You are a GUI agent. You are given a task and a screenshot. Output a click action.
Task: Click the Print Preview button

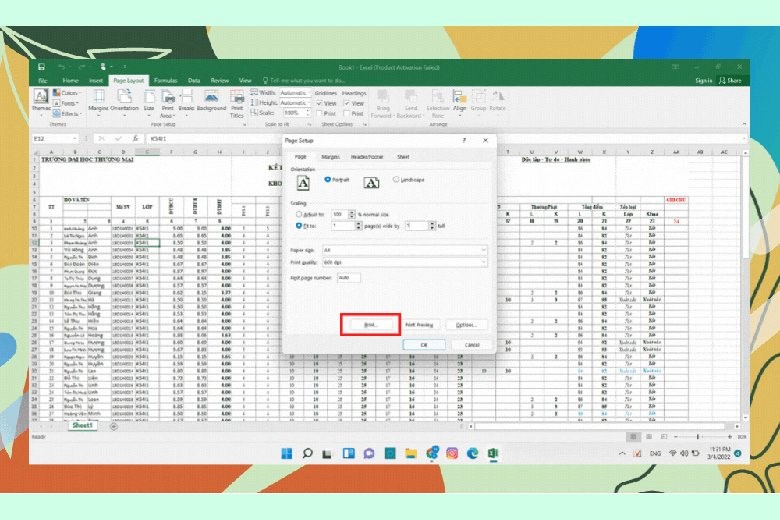click(419, 324)
